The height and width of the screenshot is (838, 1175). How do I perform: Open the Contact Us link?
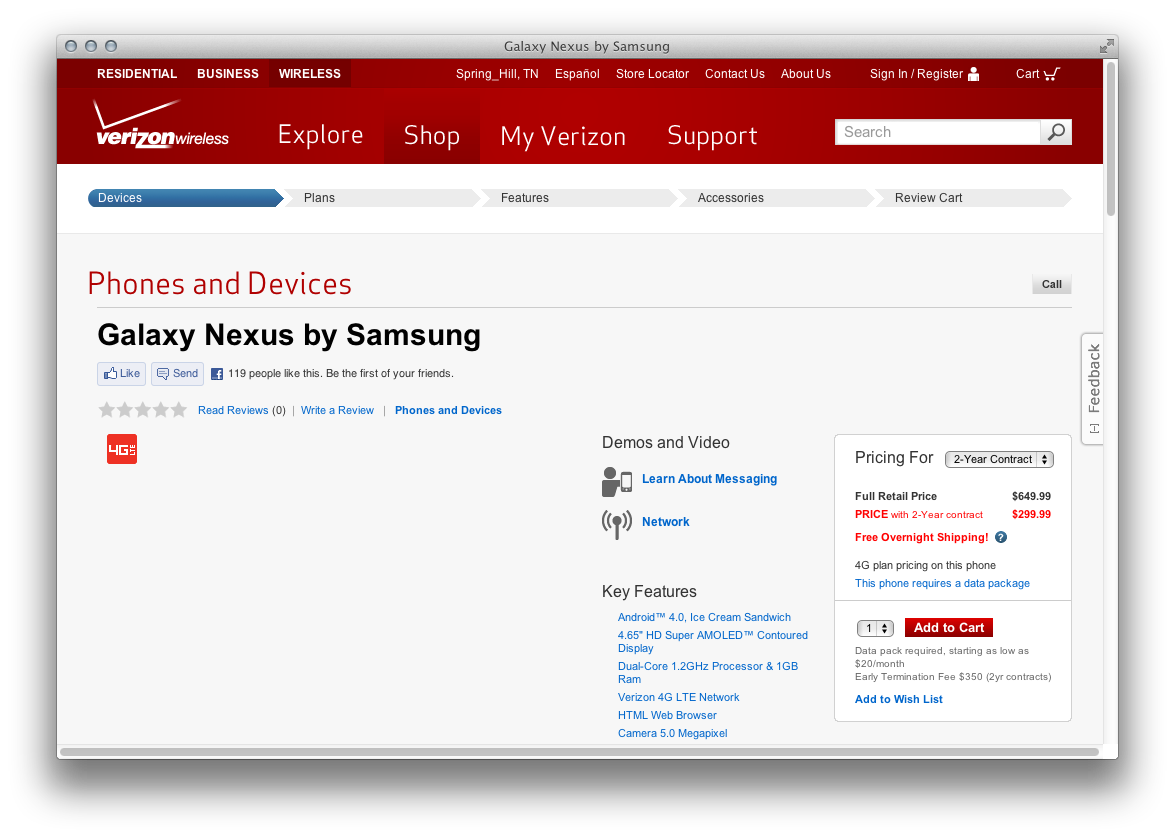click(x=734, y=73)
